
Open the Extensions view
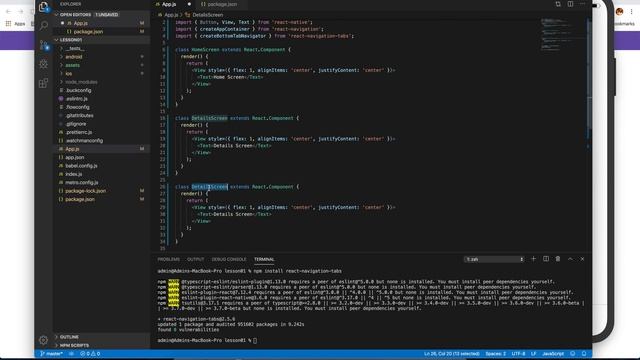(43, 83)
